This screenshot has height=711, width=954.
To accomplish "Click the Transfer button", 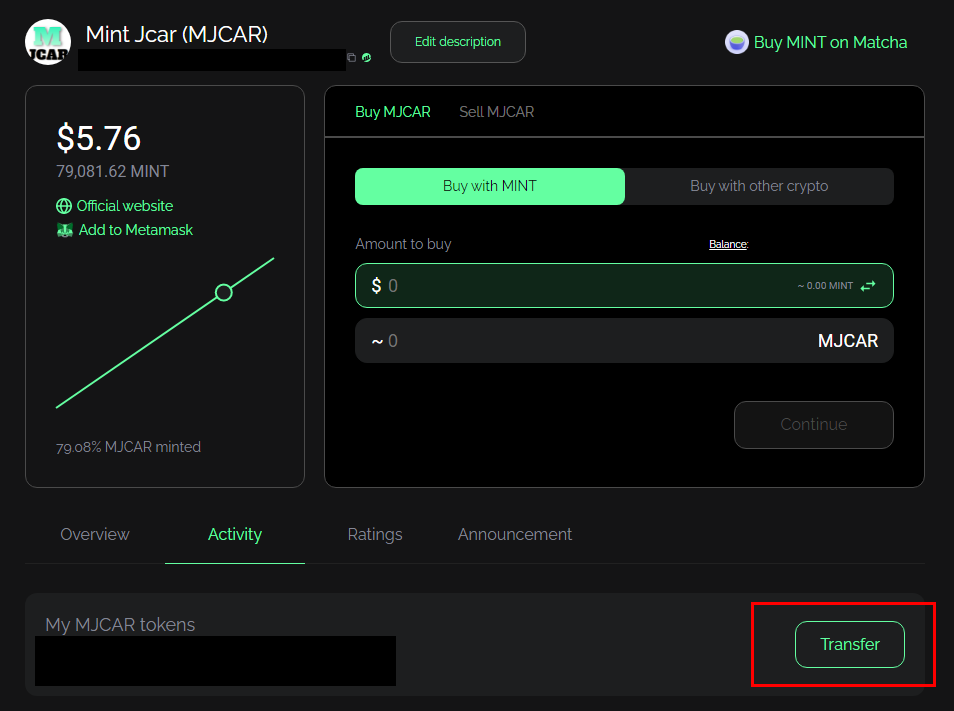I will coord(849,644).
